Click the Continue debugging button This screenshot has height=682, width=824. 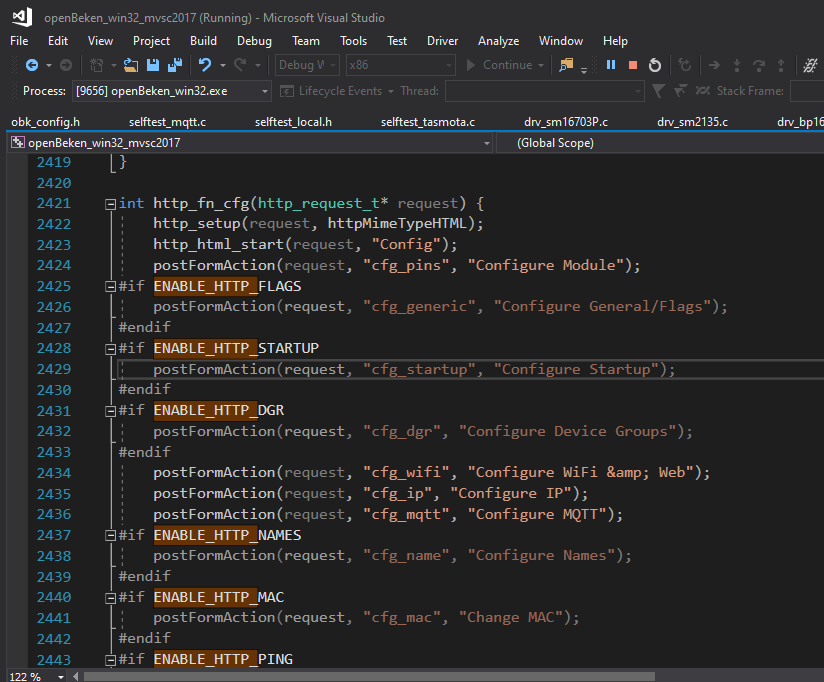pyautogui.click(x=500, y=65)
